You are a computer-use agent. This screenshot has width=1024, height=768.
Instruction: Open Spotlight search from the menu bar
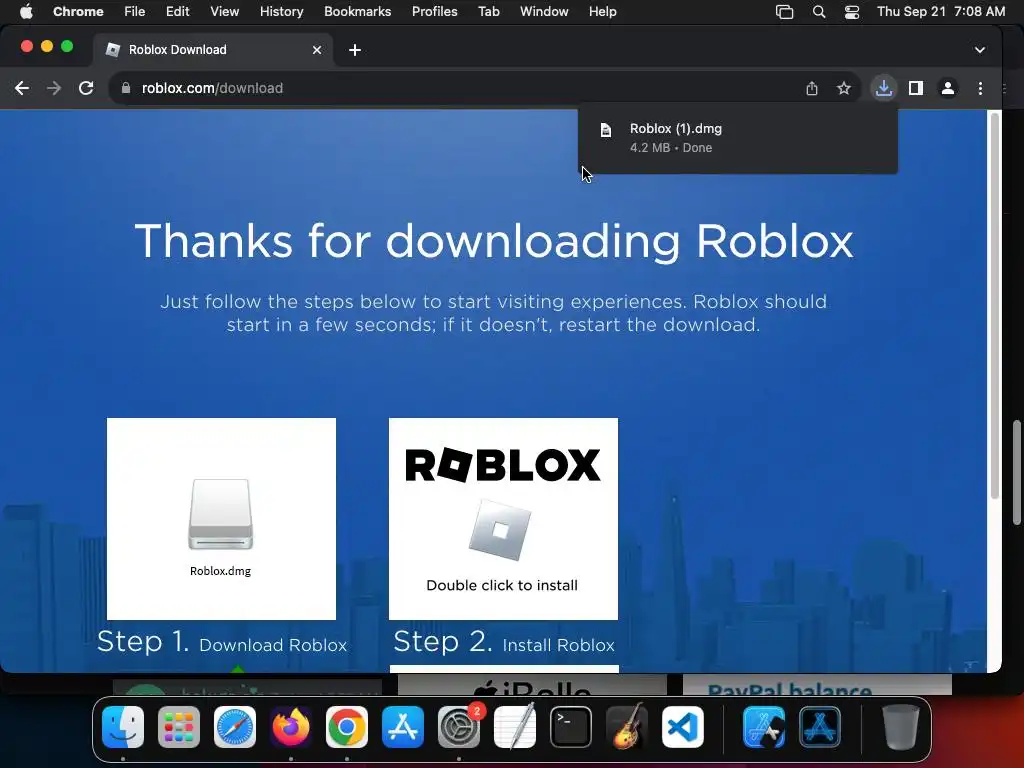[818, 12]
